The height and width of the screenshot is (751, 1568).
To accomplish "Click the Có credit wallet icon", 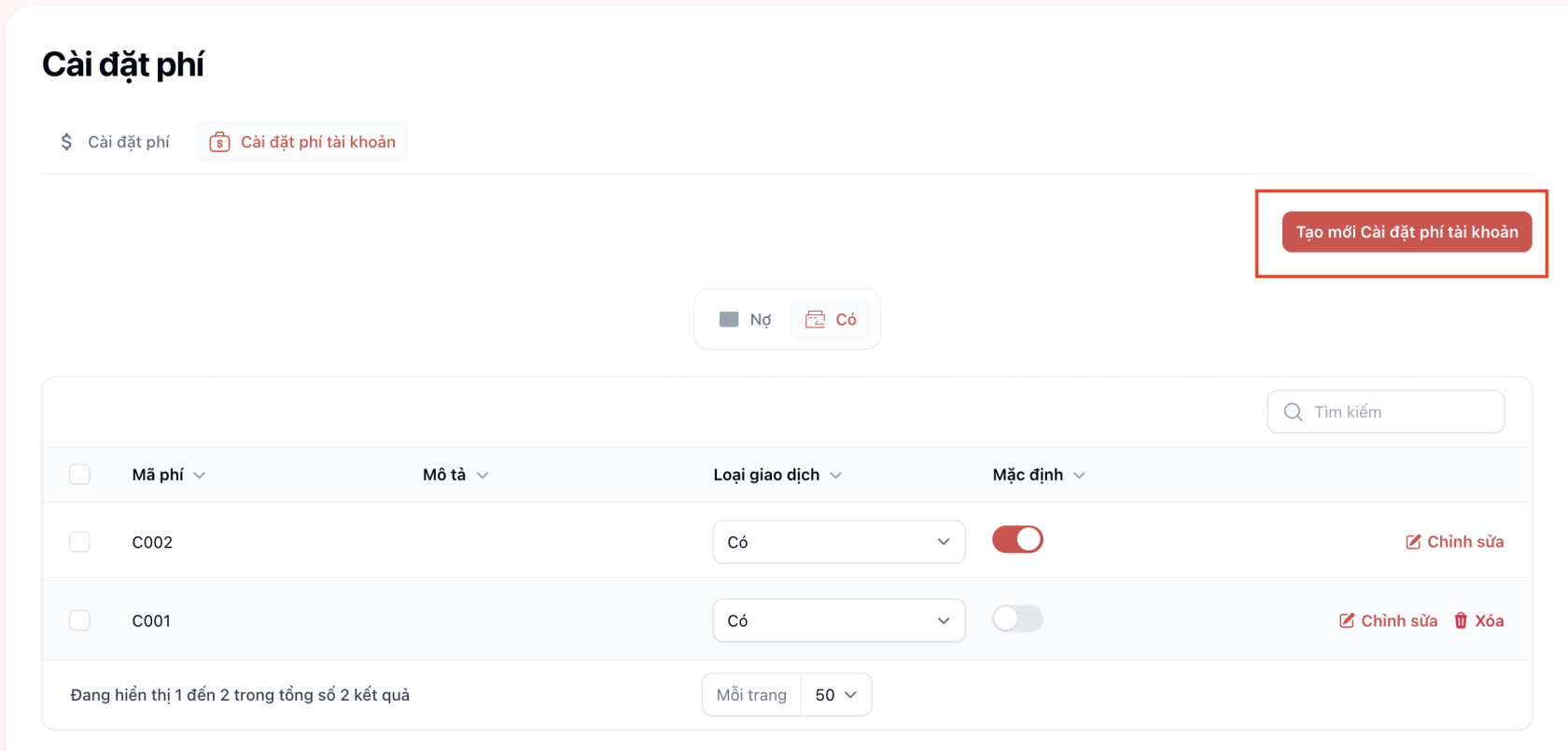I will (x=815, y=320).
